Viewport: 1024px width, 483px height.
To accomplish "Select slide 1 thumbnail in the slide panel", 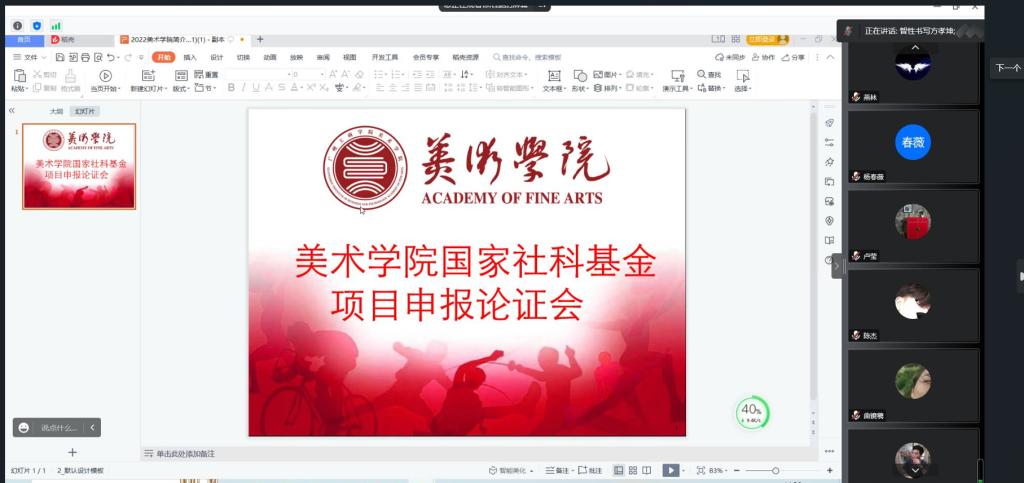I will tap(79, 166).
